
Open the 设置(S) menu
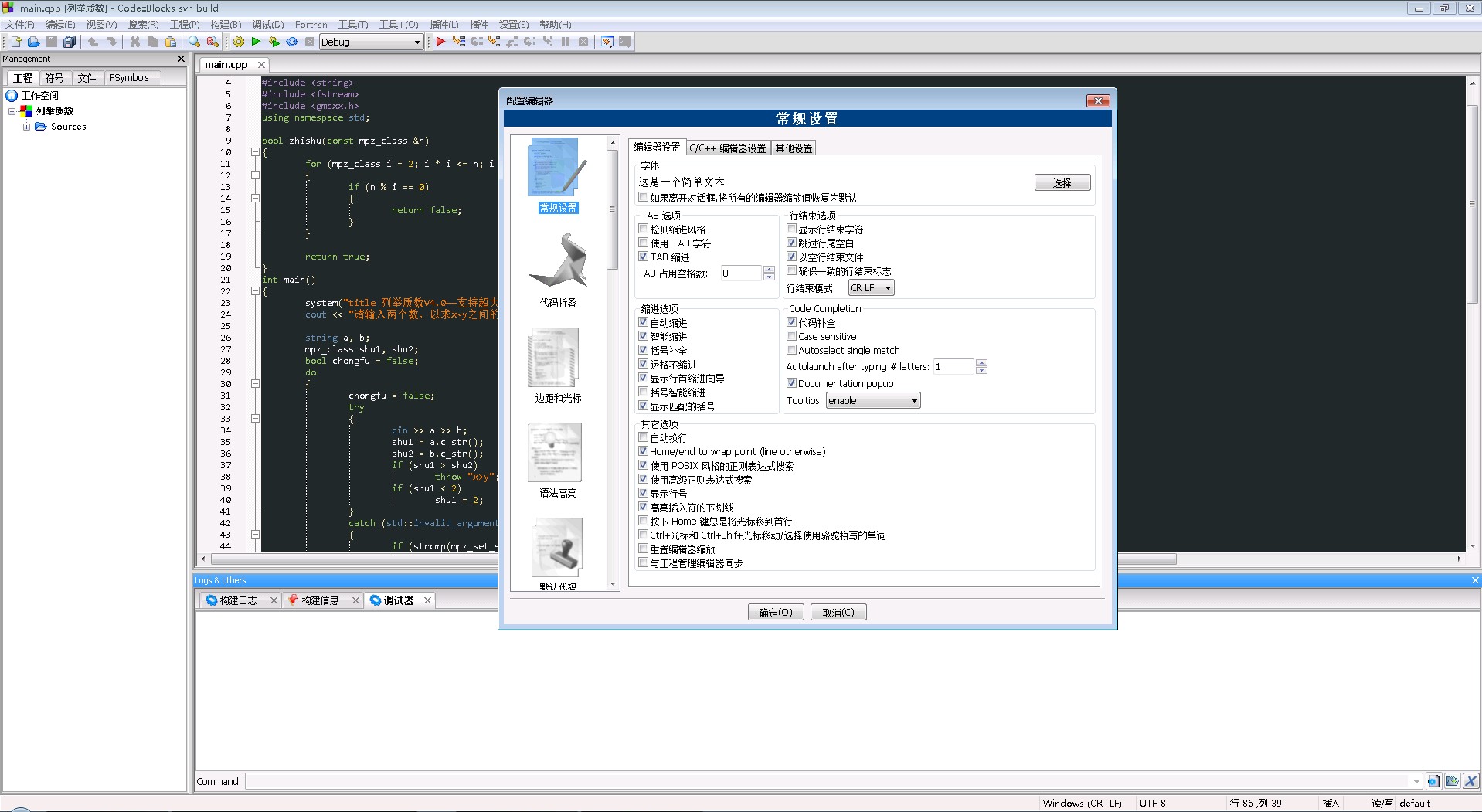[x=513, y=25]
